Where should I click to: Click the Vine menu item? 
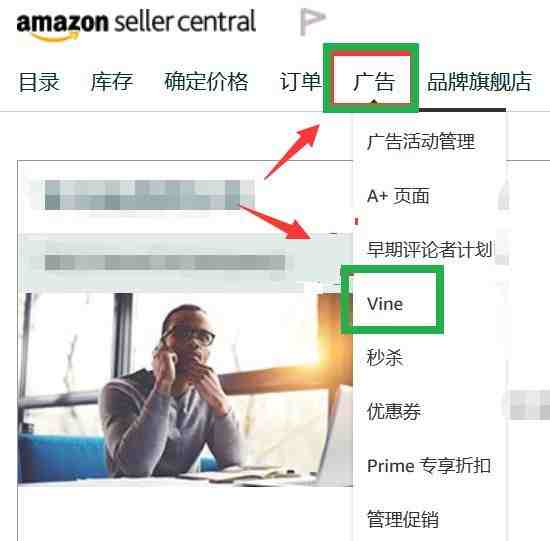[385, 304]
